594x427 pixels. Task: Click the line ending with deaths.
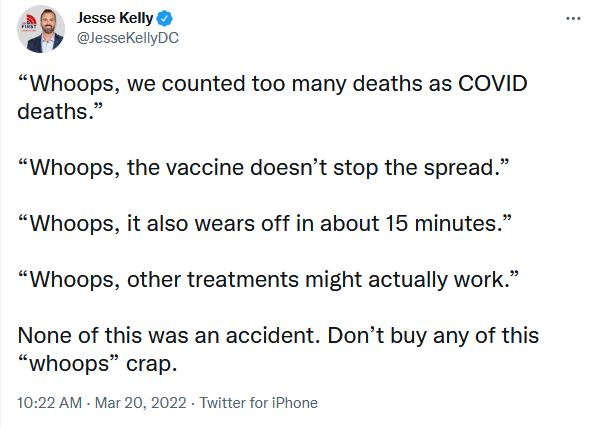click(60, 112)
